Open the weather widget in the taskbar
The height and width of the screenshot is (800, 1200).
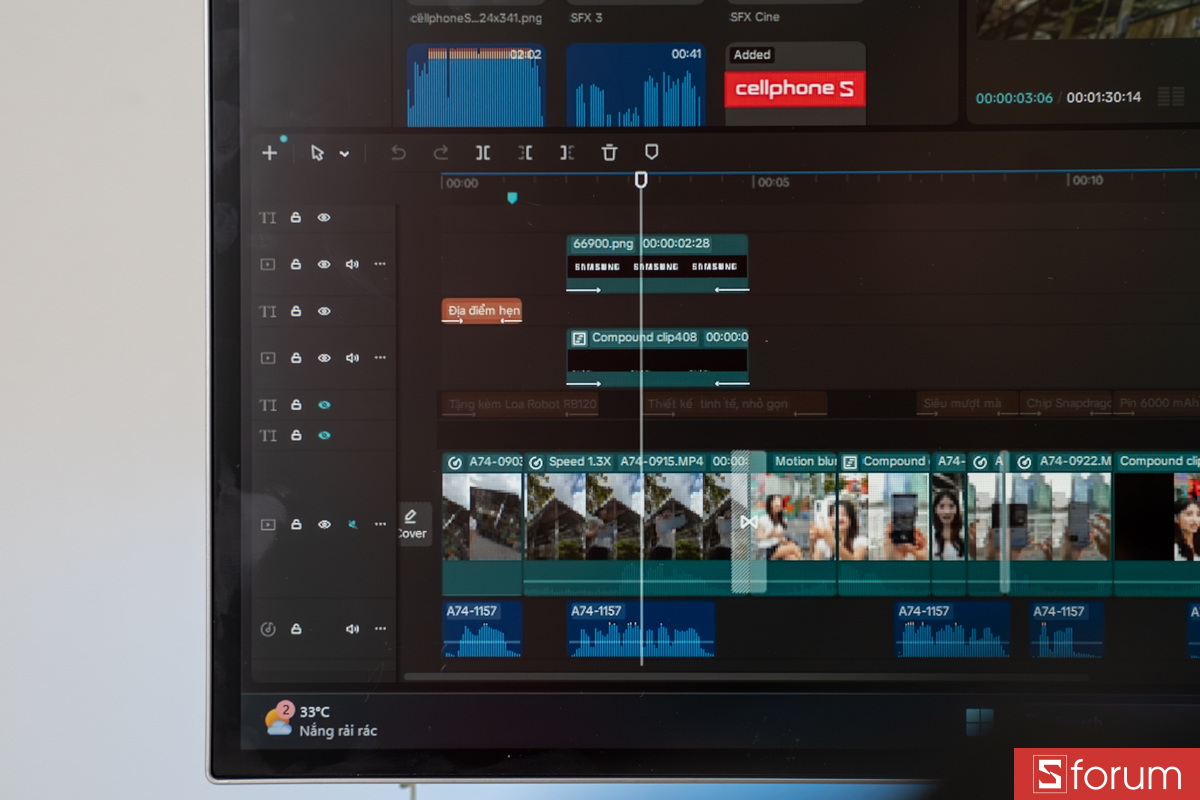322,720
